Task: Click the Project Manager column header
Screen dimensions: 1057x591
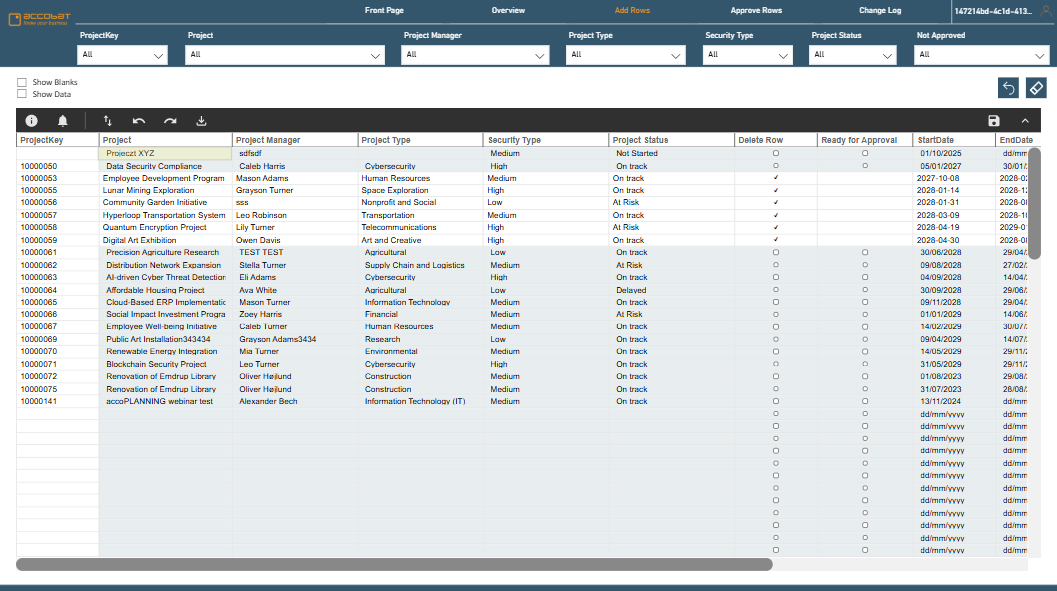Action: (x=295, y=140)
